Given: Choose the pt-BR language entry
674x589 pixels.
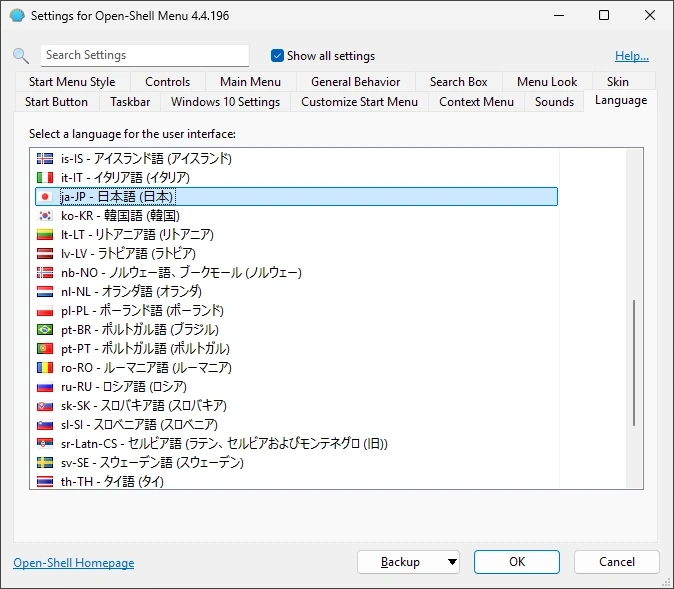Looking at the screenshot, I should click(297, 329).
